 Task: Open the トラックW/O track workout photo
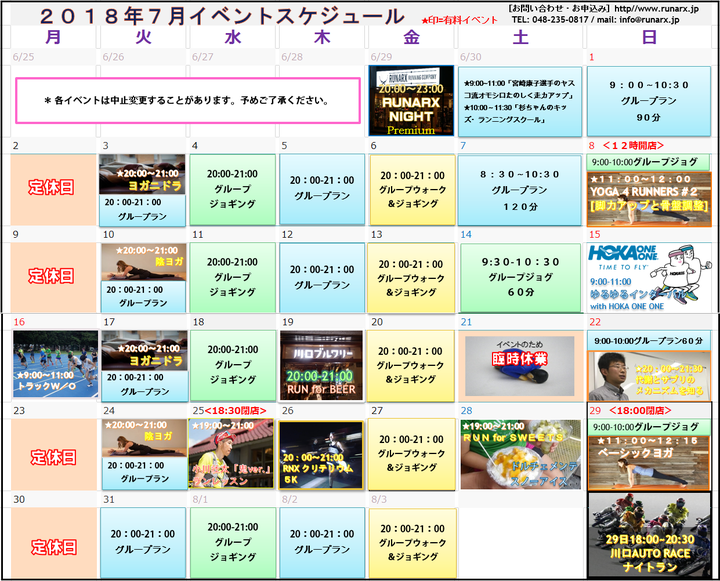point(56,364)
